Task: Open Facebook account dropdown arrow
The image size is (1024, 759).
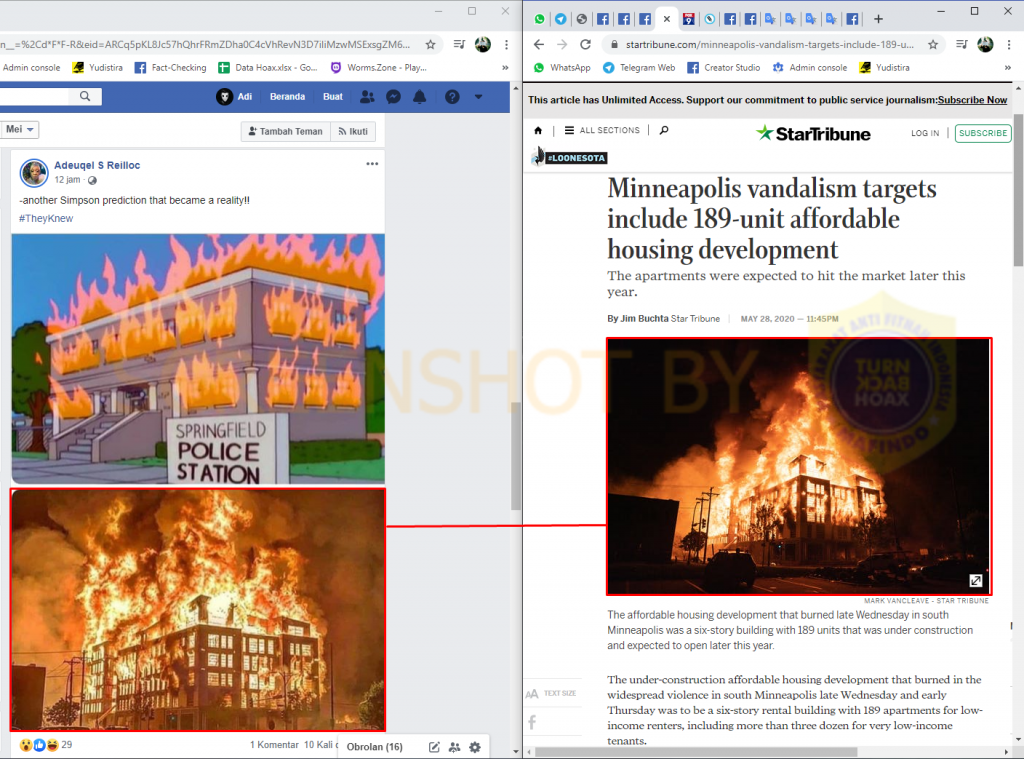Action: point(478,97)
